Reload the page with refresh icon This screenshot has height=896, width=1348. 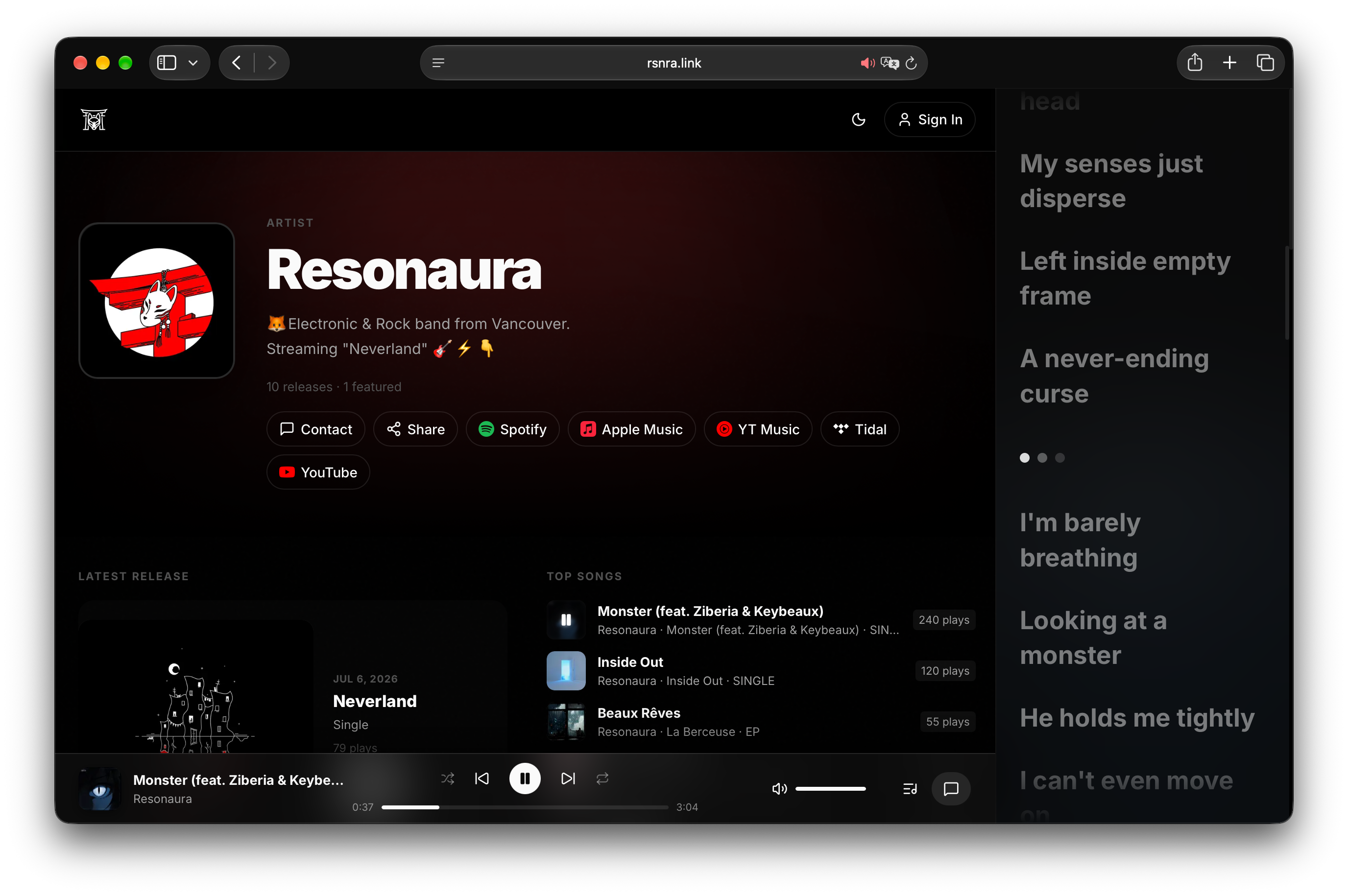(911, 63)
